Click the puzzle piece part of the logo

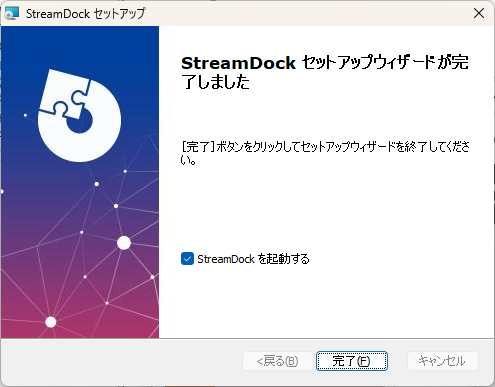[x=66, y=94]
